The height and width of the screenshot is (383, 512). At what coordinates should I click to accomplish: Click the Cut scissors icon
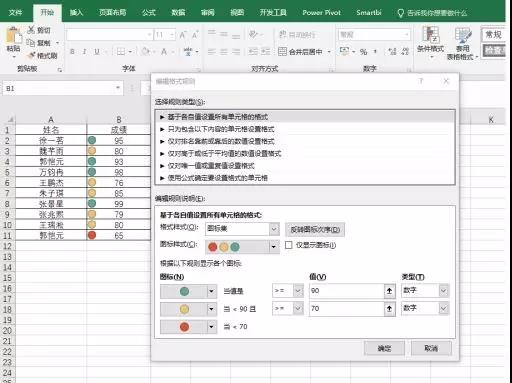point(31,30)
